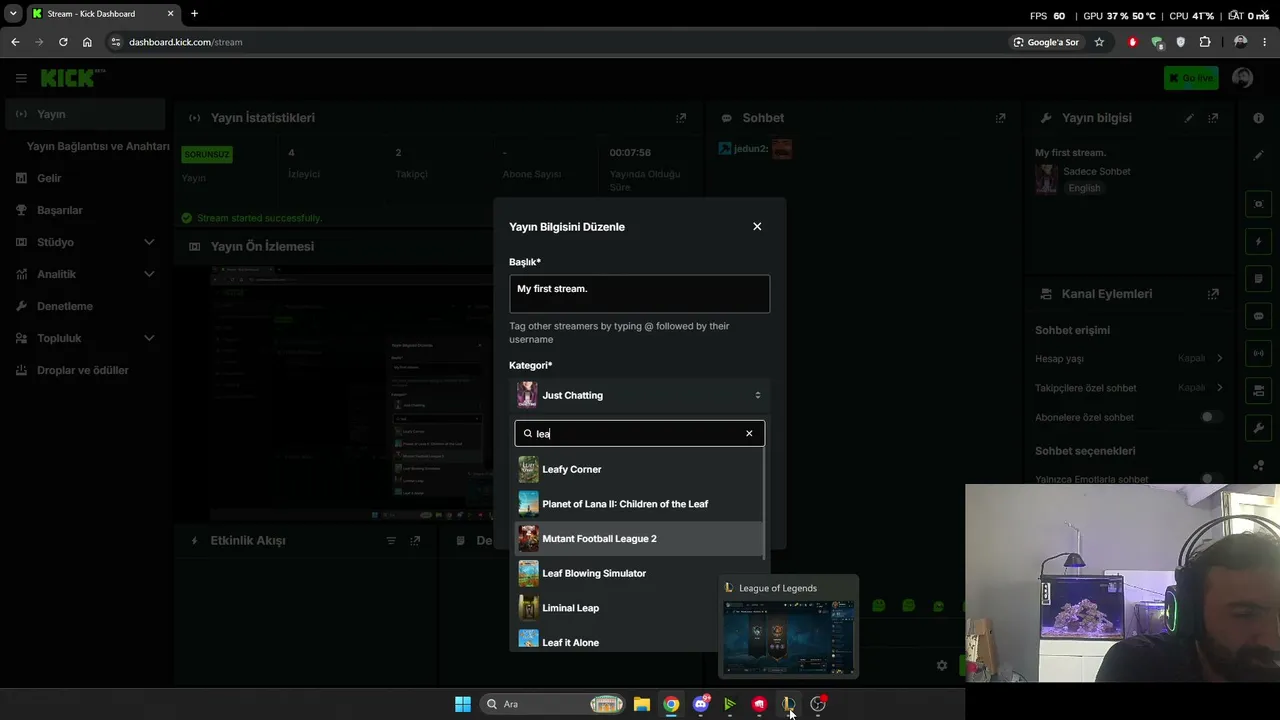The height and width of the screenshot is (720, 1280).
Task: Toggle broadcast stats icon in right toolbar
Action: coord(1259,353)
